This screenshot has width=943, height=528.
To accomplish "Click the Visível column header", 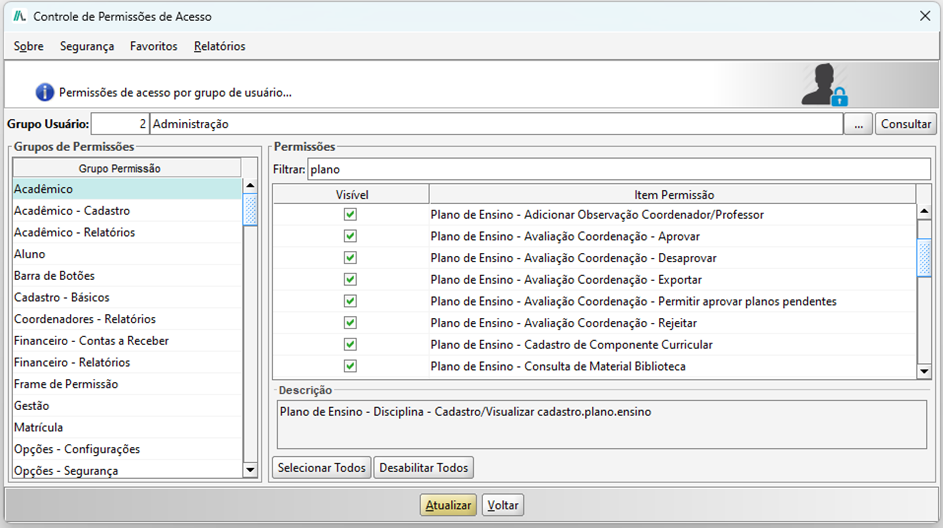I will 351,195.
